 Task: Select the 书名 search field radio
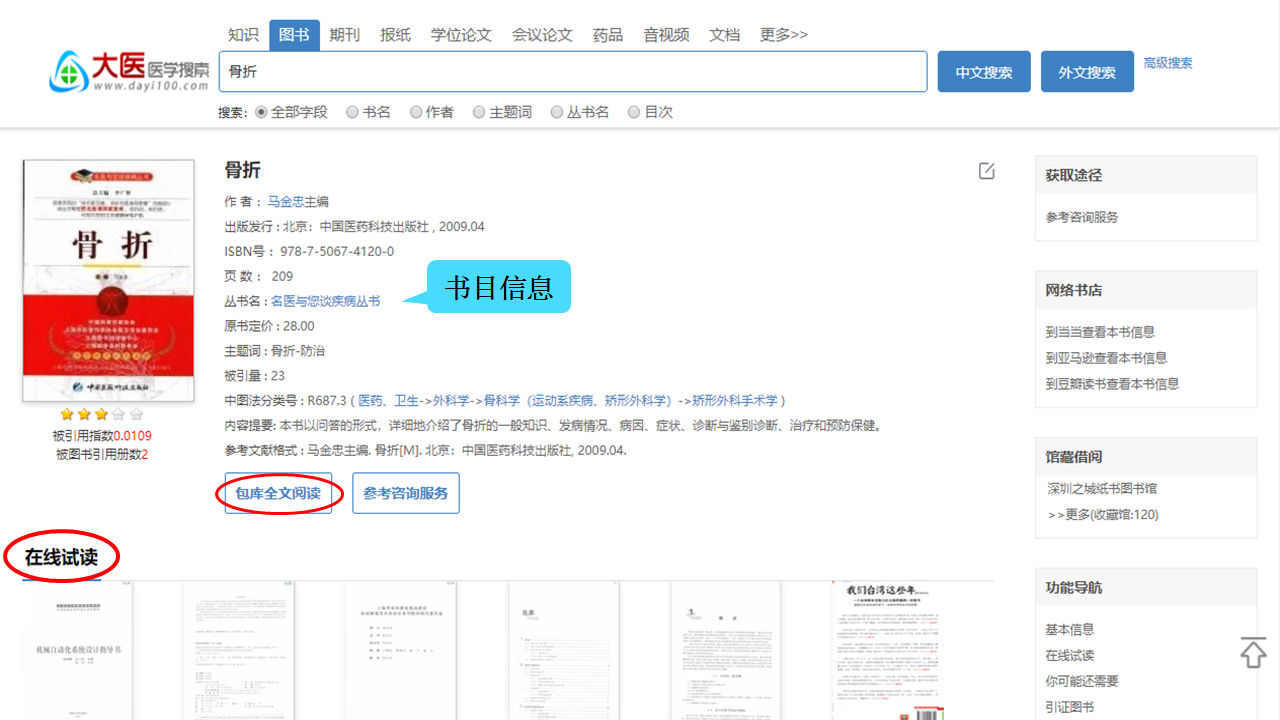[352, 112]
